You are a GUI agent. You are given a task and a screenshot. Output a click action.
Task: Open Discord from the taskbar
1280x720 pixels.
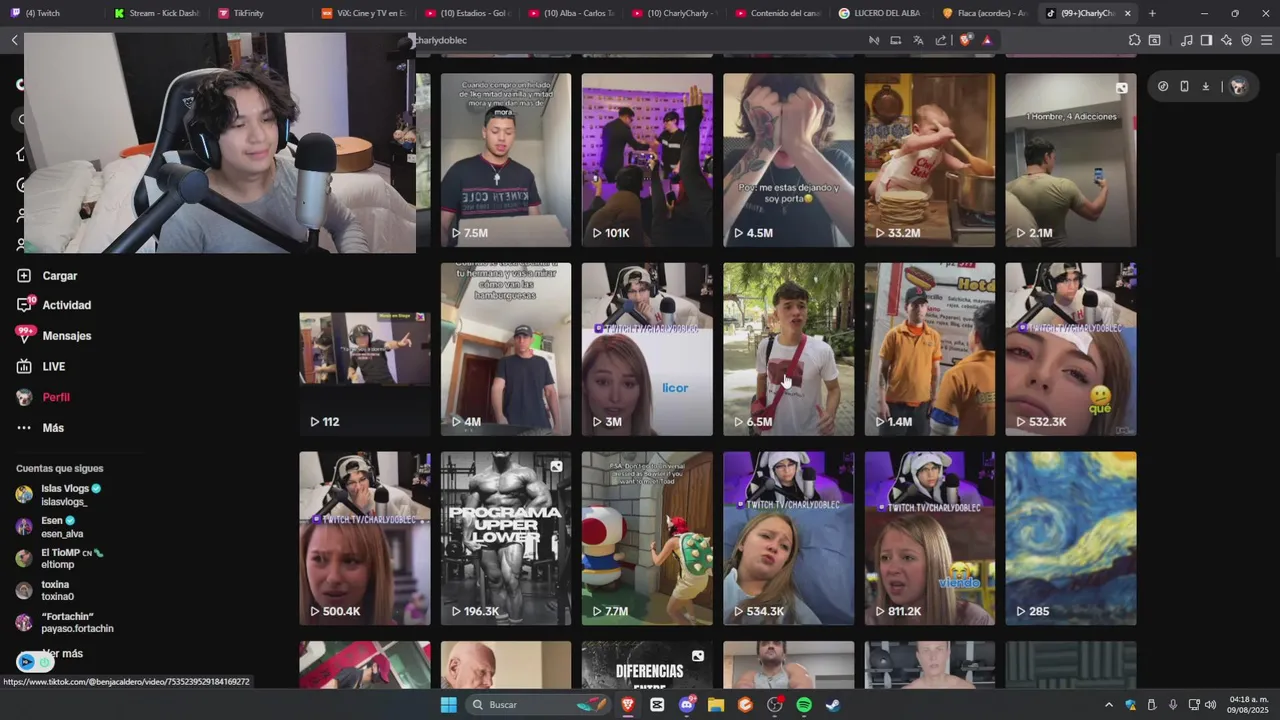(x=687, y=705)
